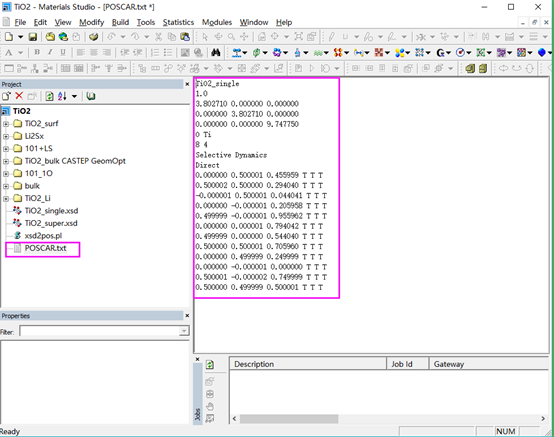Click the Save floppy disk icon
Image resolution: width=554 pixels, height=437 pixels.
(33, 37)
